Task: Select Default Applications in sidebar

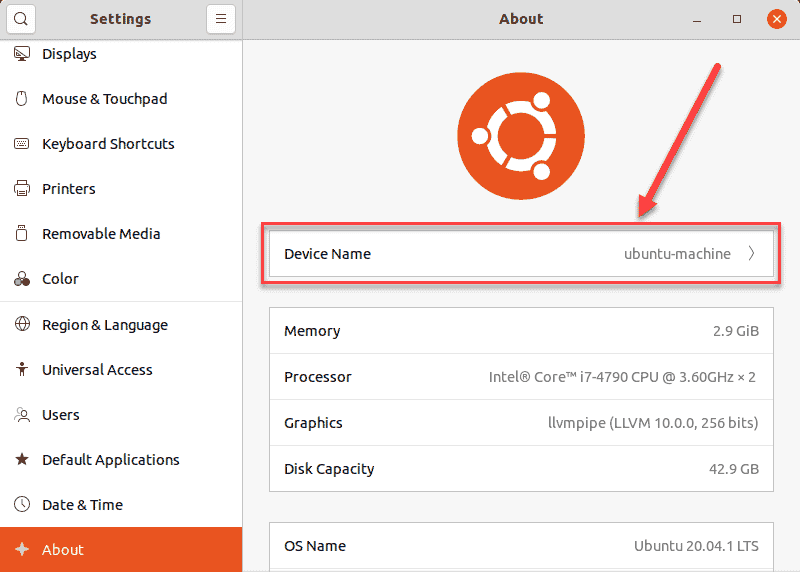Action: click(x=121, y=459)
